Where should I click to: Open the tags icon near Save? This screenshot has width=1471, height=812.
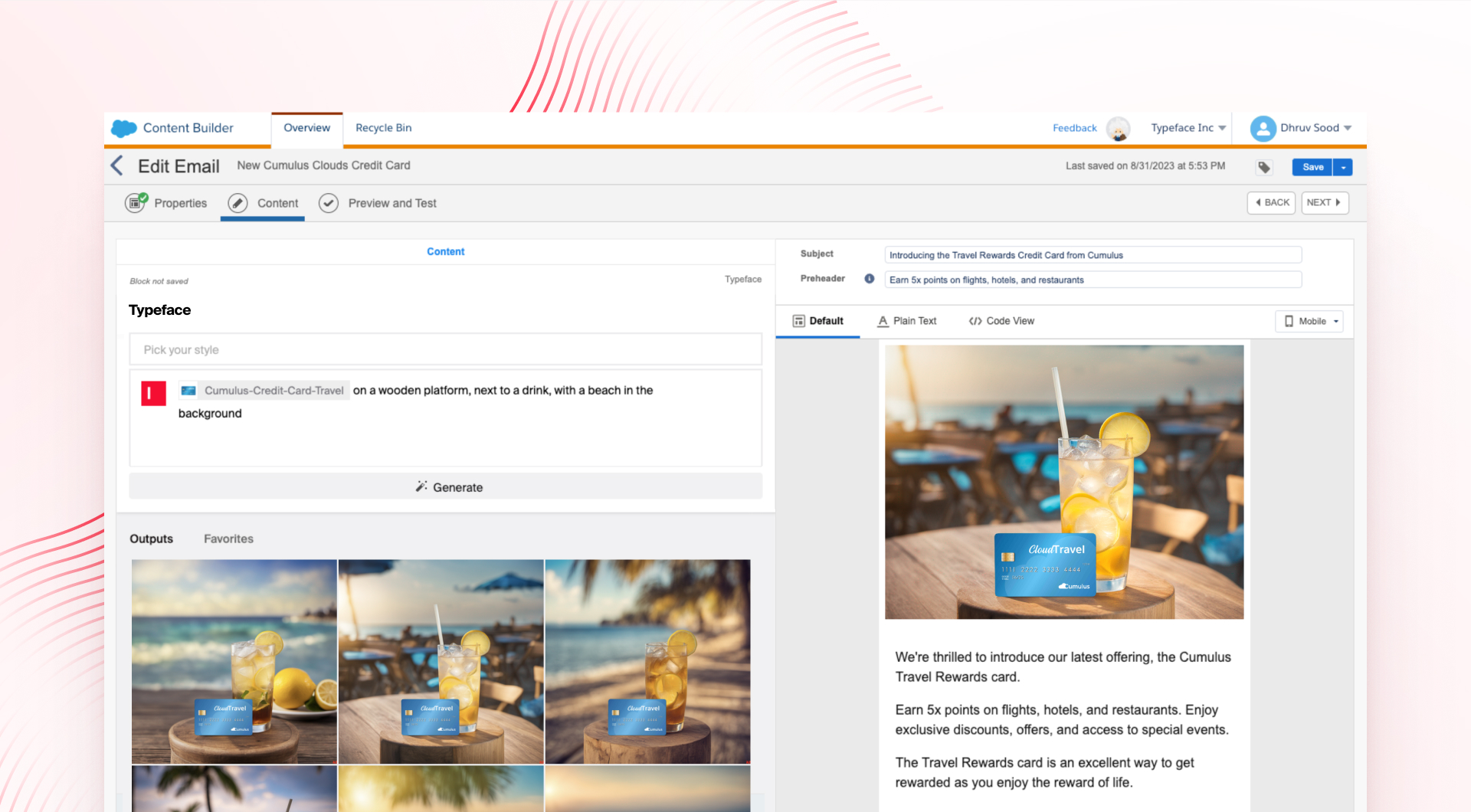click(1263, 166)
